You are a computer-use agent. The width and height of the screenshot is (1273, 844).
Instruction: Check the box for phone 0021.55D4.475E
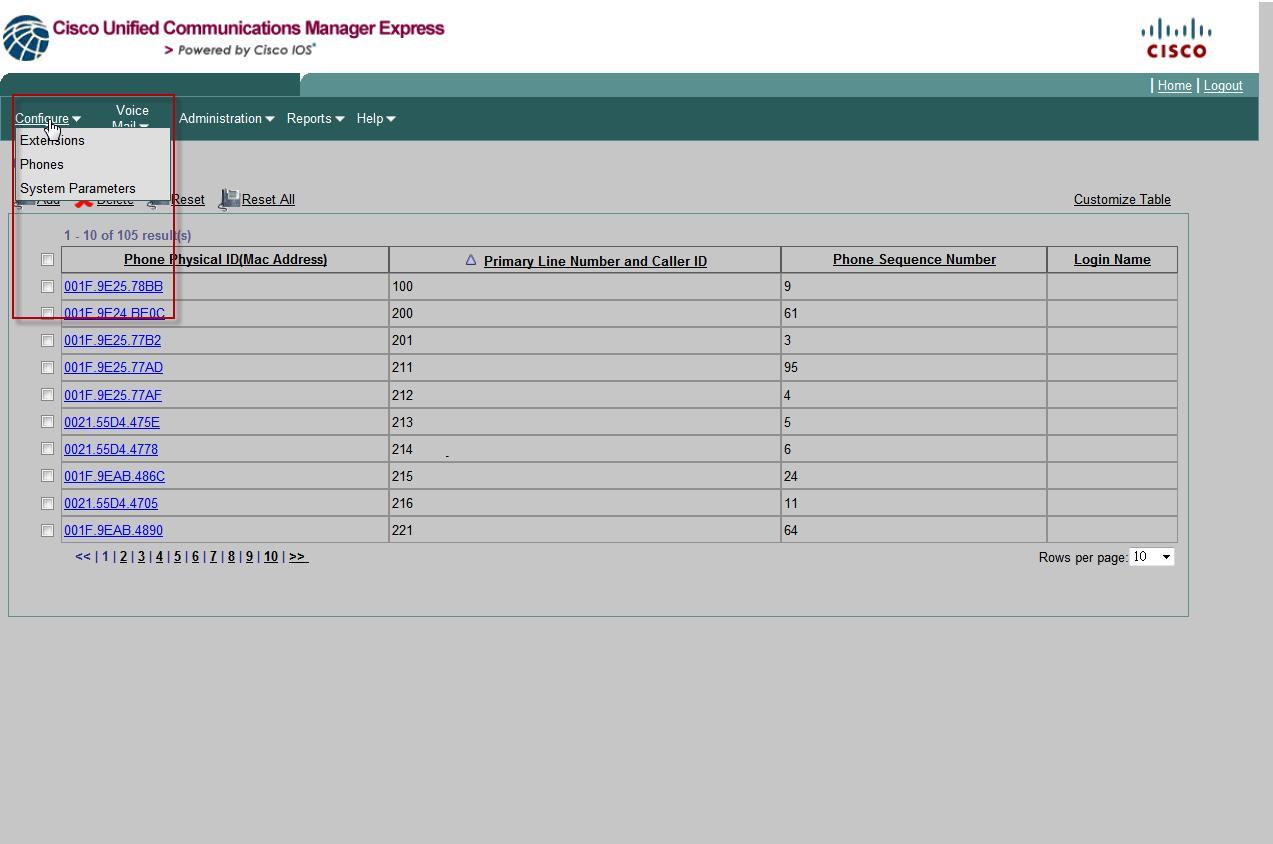(47, 422)
